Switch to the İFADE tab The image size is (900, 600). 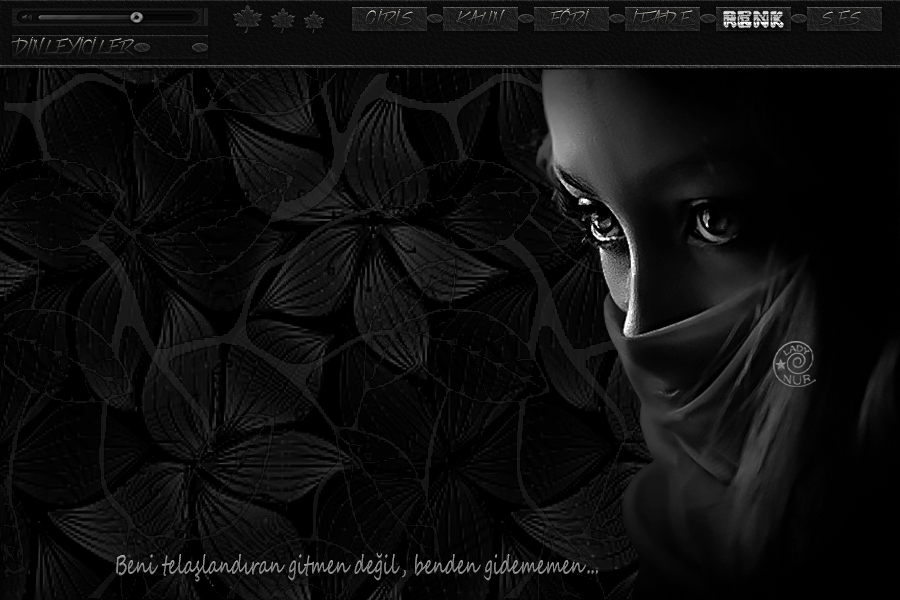[x=662, y=17]
